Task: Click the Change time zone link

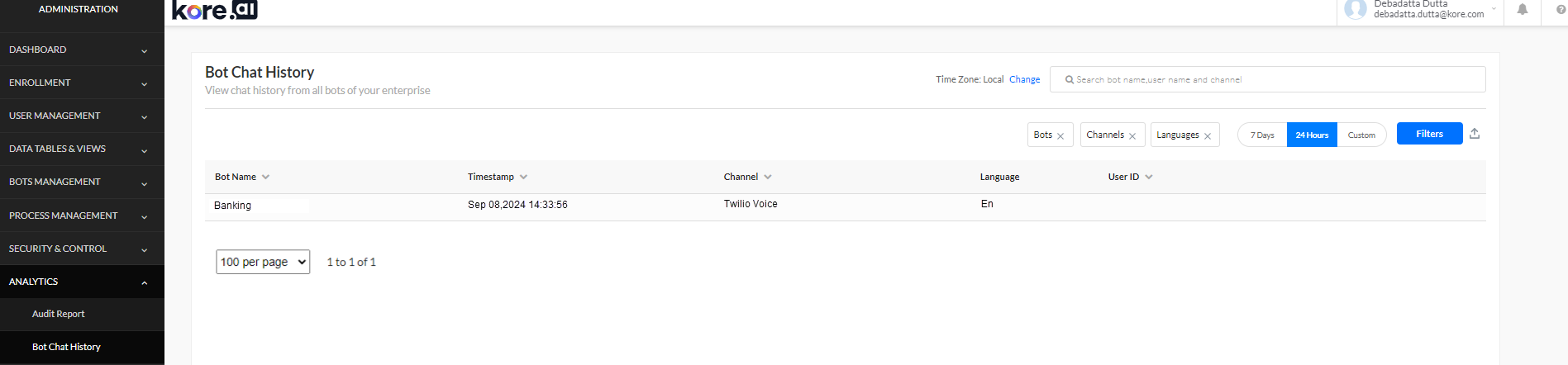Action: (x=1024, y=79)
